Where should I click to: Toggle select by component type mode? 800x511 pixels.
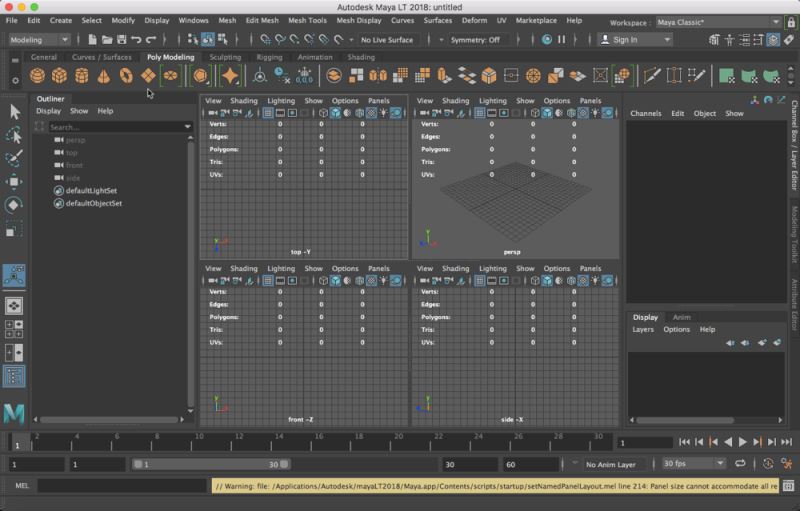pyautogui.click(x=223, y=39)
